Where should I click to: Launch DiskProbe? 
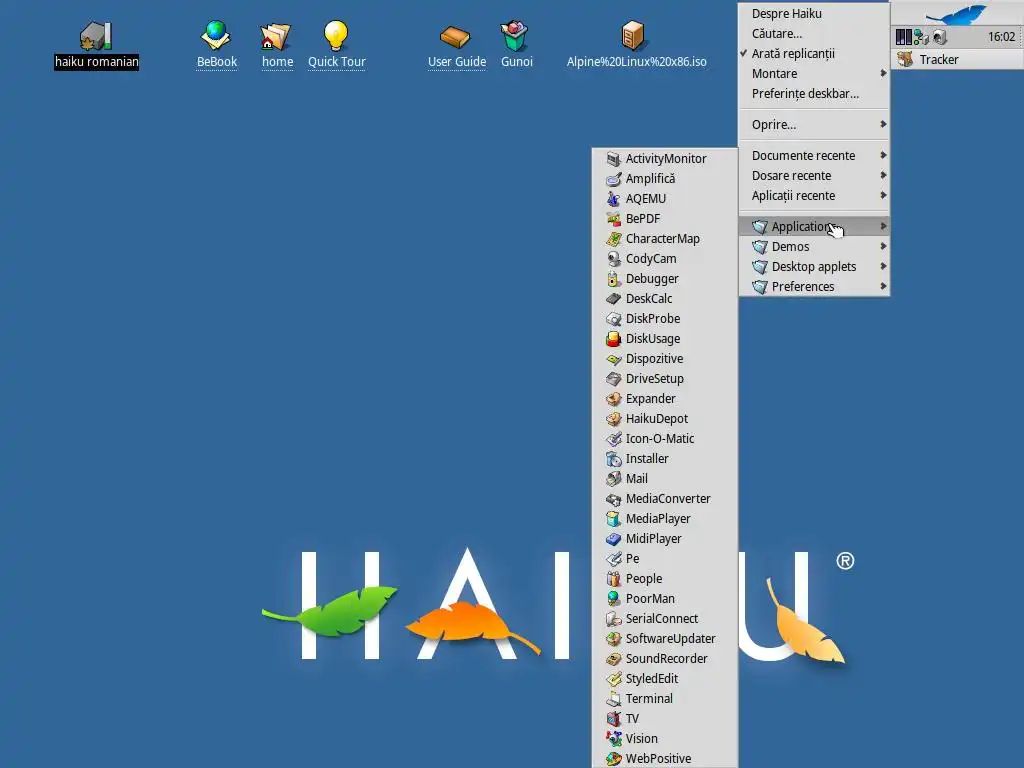665,319
